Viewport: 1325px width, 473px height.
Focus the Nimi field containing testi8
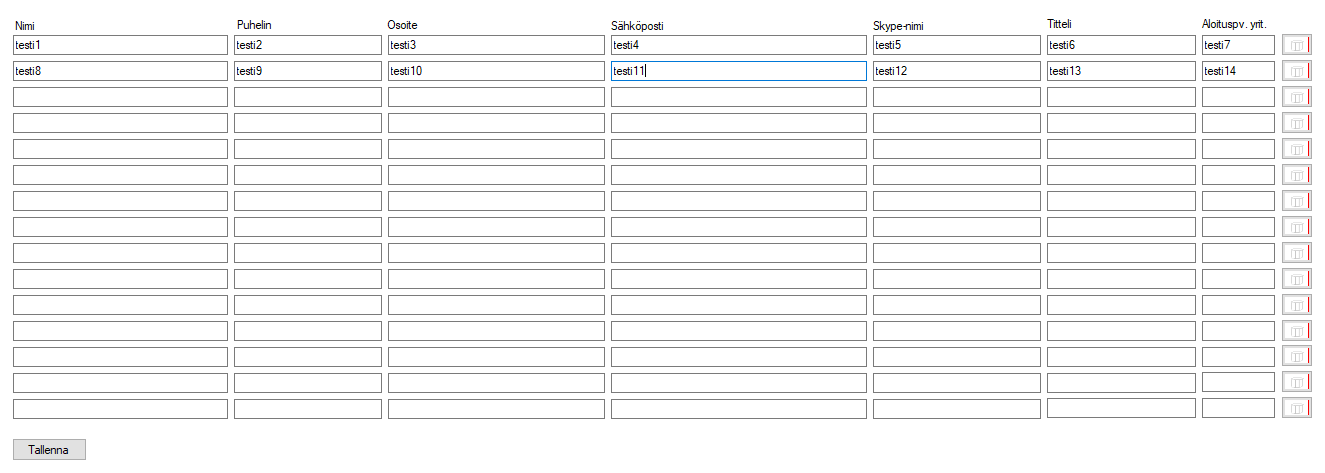click(x=121, y=71)
